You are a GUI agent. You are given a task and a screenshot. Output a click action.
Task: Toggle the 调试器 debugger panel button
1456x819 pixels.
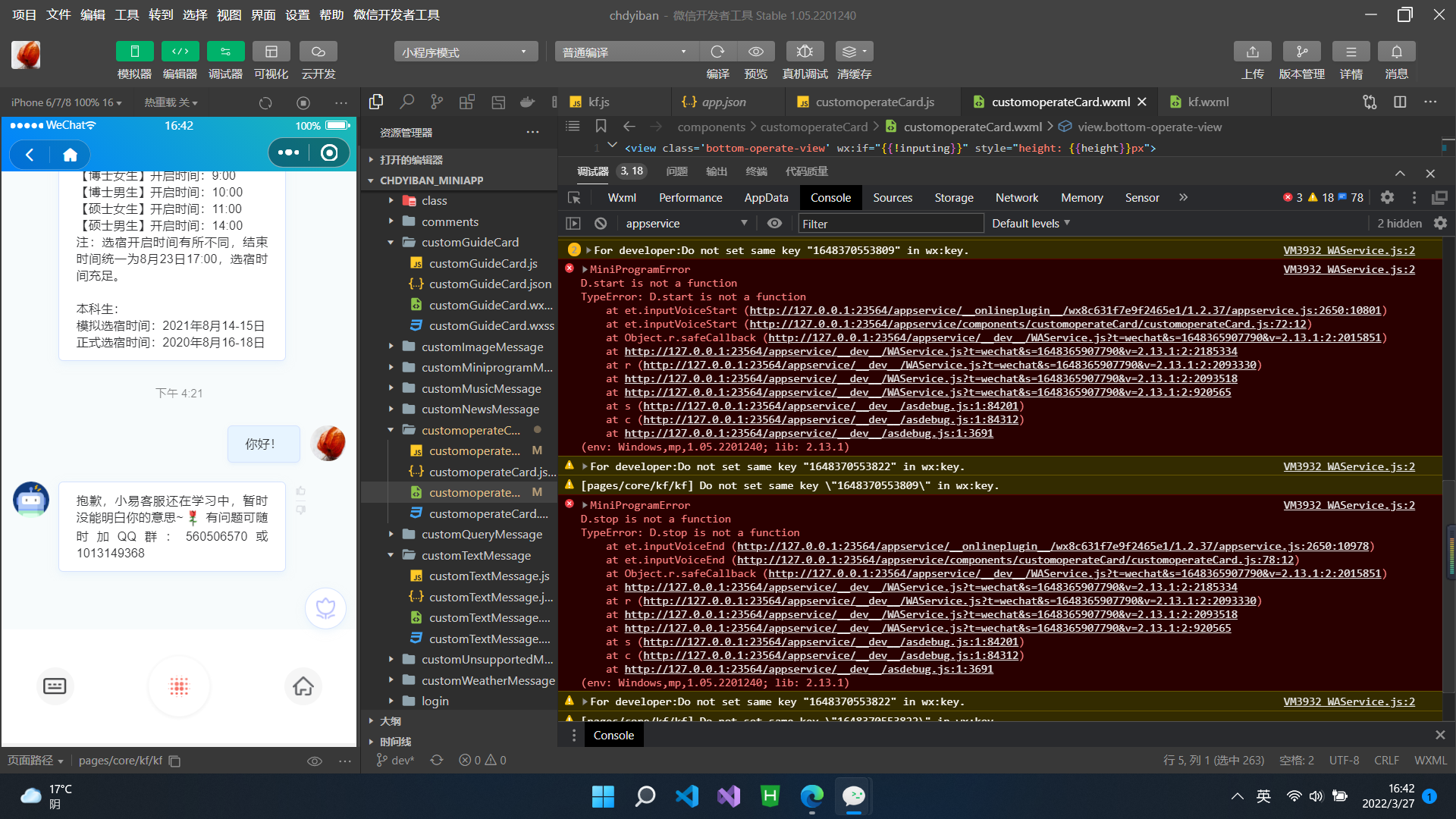(x=225, y=52)
